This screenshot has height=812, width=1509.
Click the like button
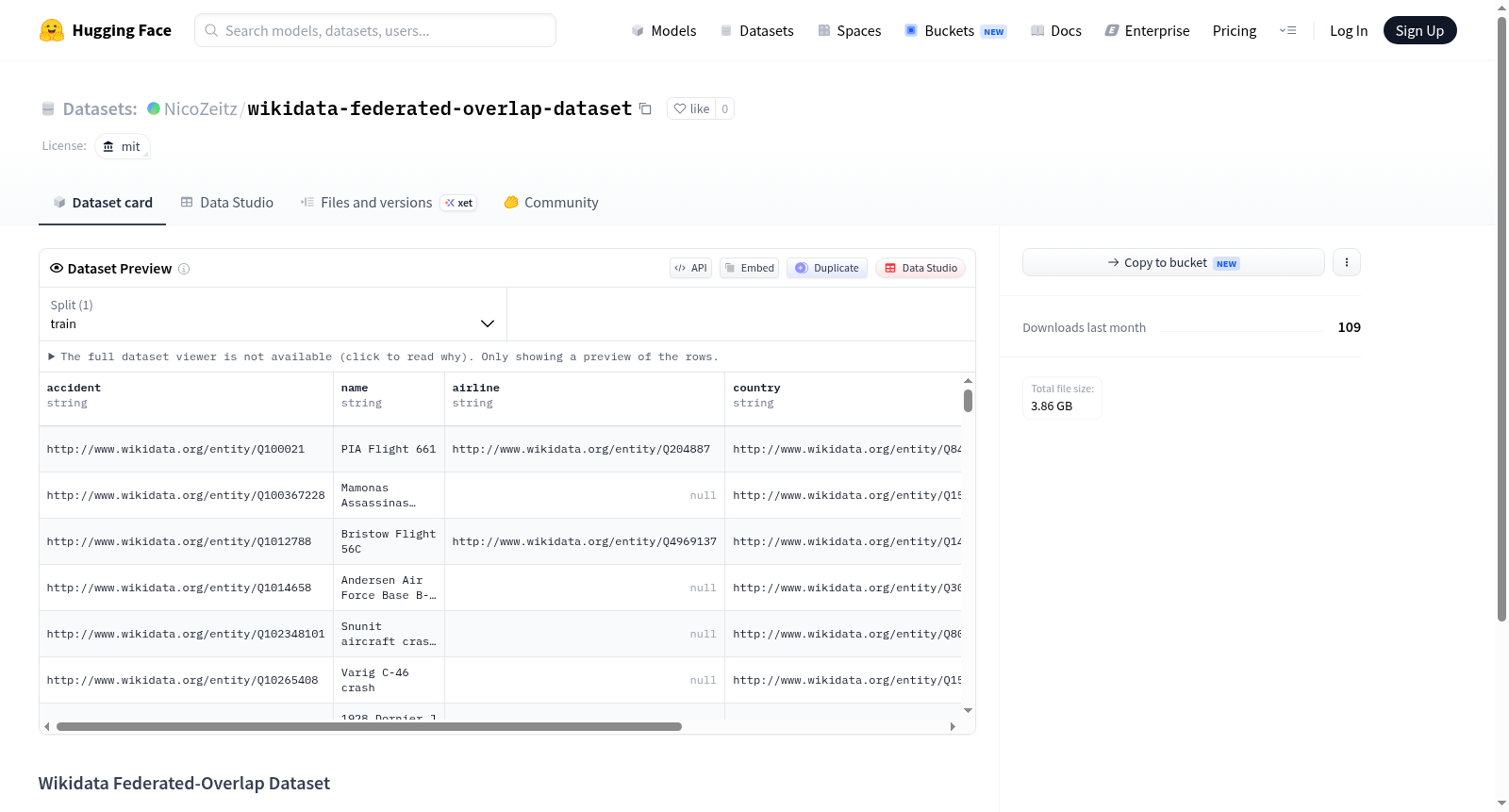(x=691, y=108)
